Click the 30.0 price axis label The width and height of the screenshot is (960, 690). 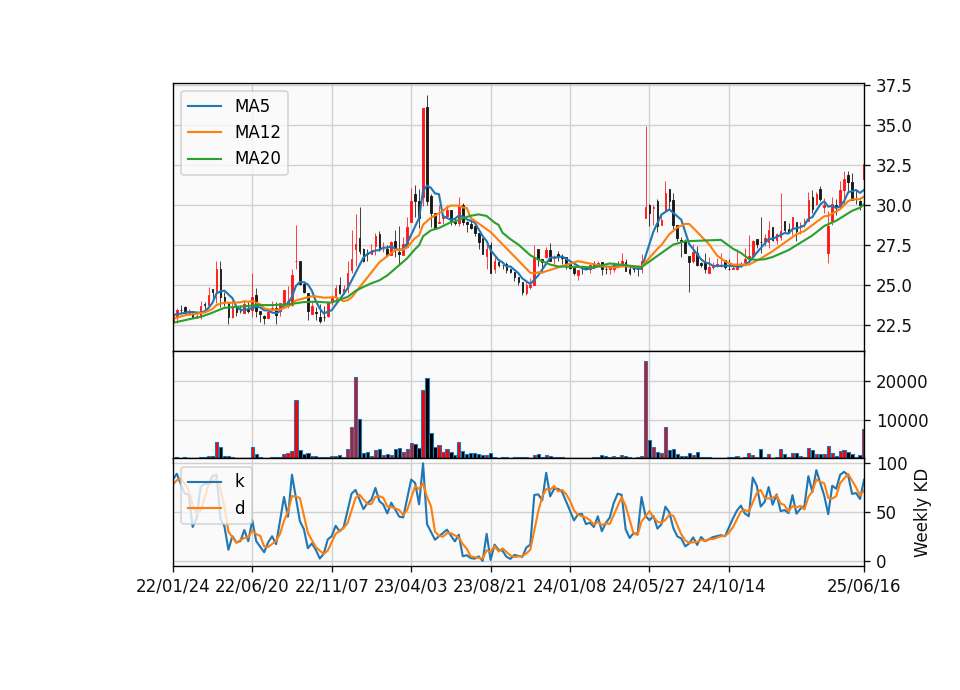click(x=893, y=206)
